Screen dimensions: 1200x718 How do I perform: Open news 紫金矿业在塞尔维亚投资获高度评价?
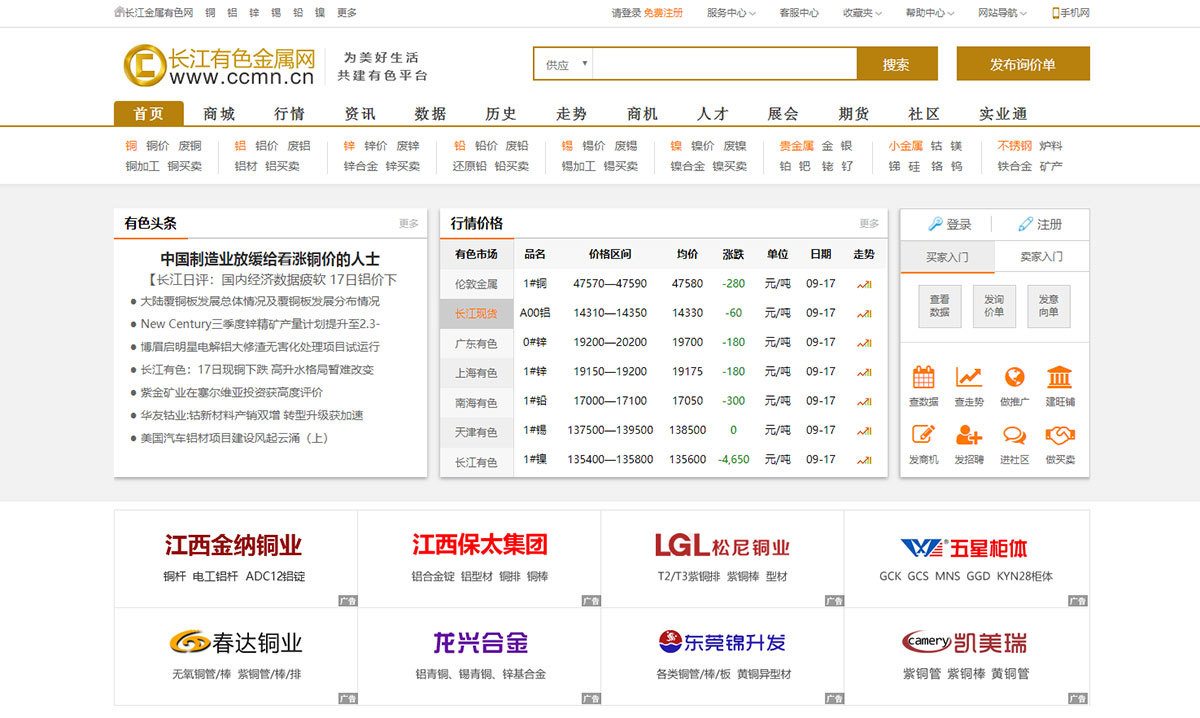(232, 392)
